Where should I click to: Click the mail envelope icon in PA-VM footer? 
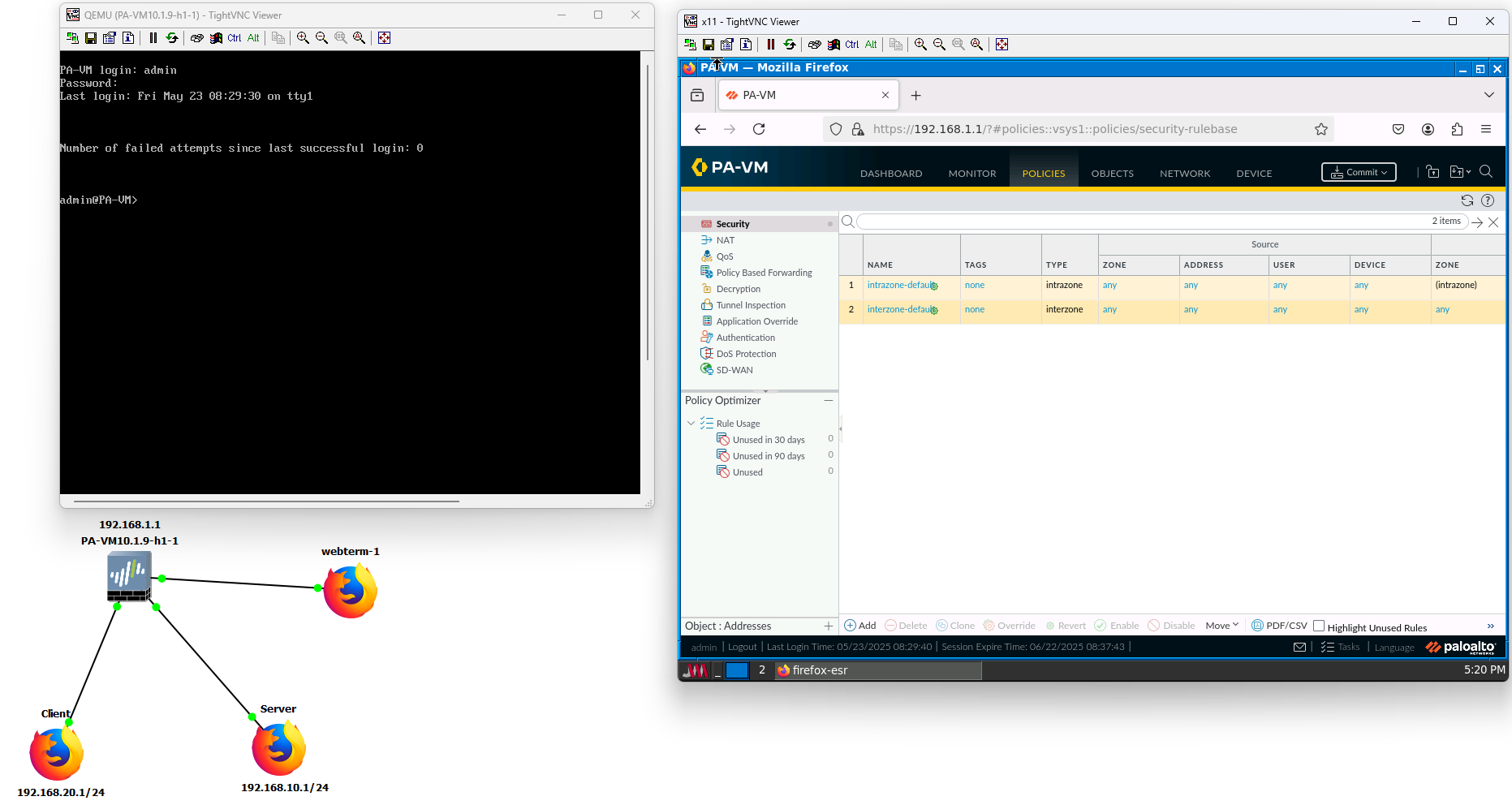(1300, 648)
